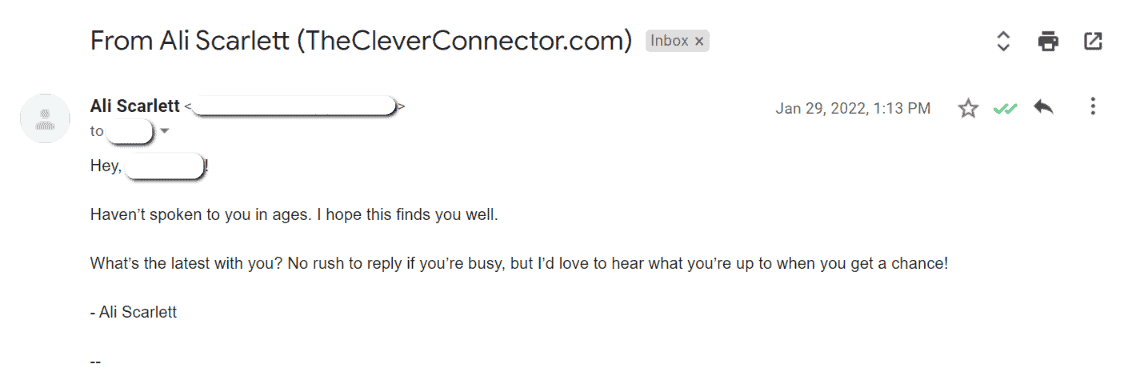Click the green double-check tracking icon

pos(1005,108)
